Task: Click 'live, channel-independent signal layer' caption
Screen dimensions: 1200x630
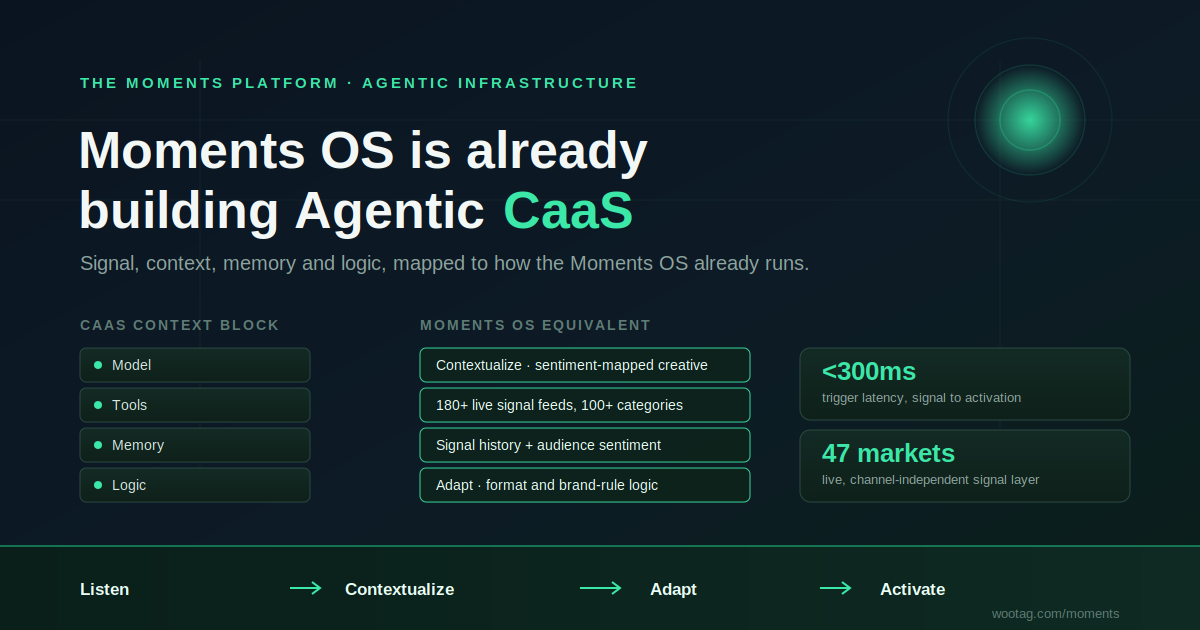Action: pos(930,480)
